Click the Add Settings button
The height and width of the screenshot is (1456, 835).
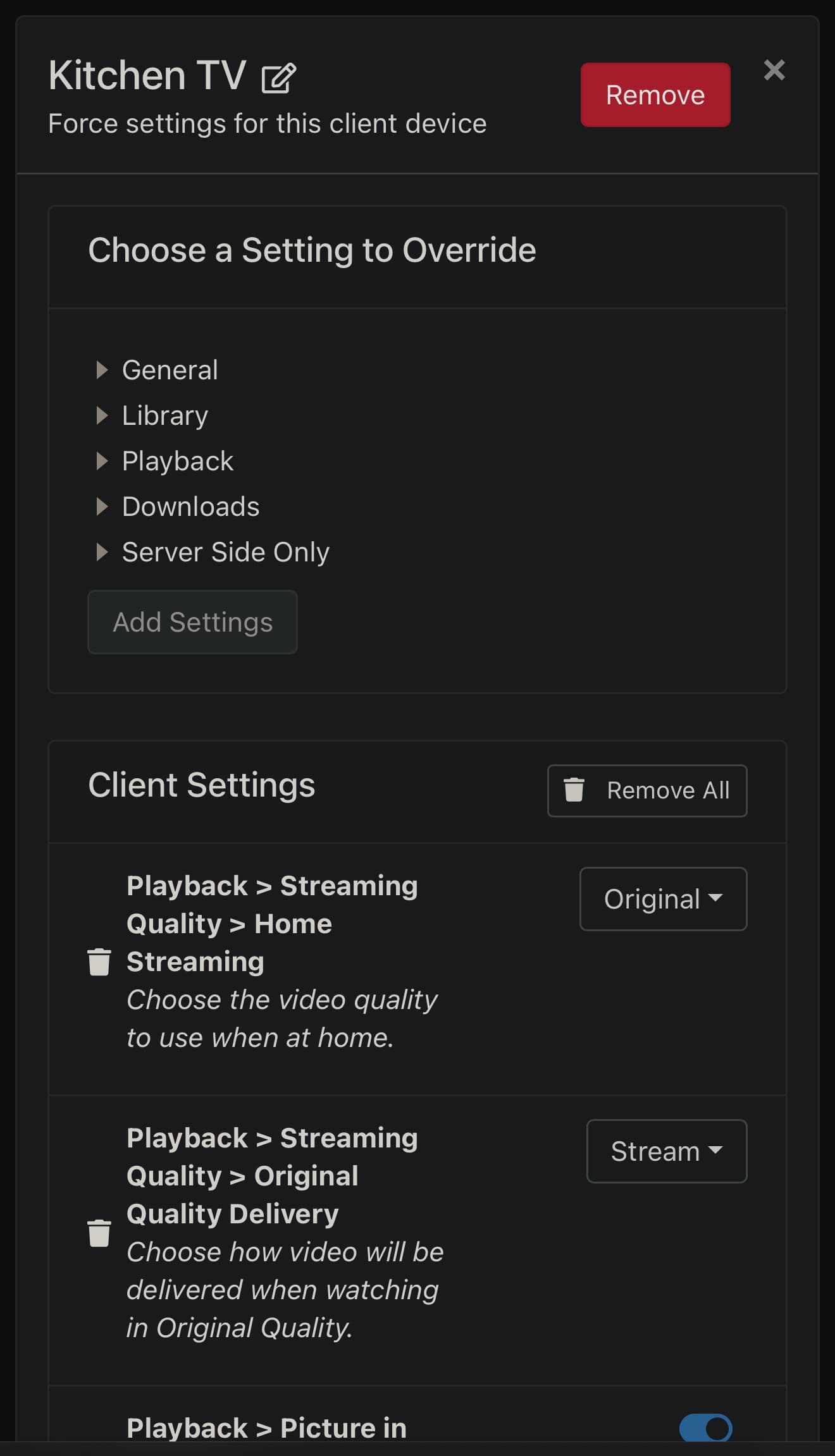pyautogui.click(x=192, y=622)
